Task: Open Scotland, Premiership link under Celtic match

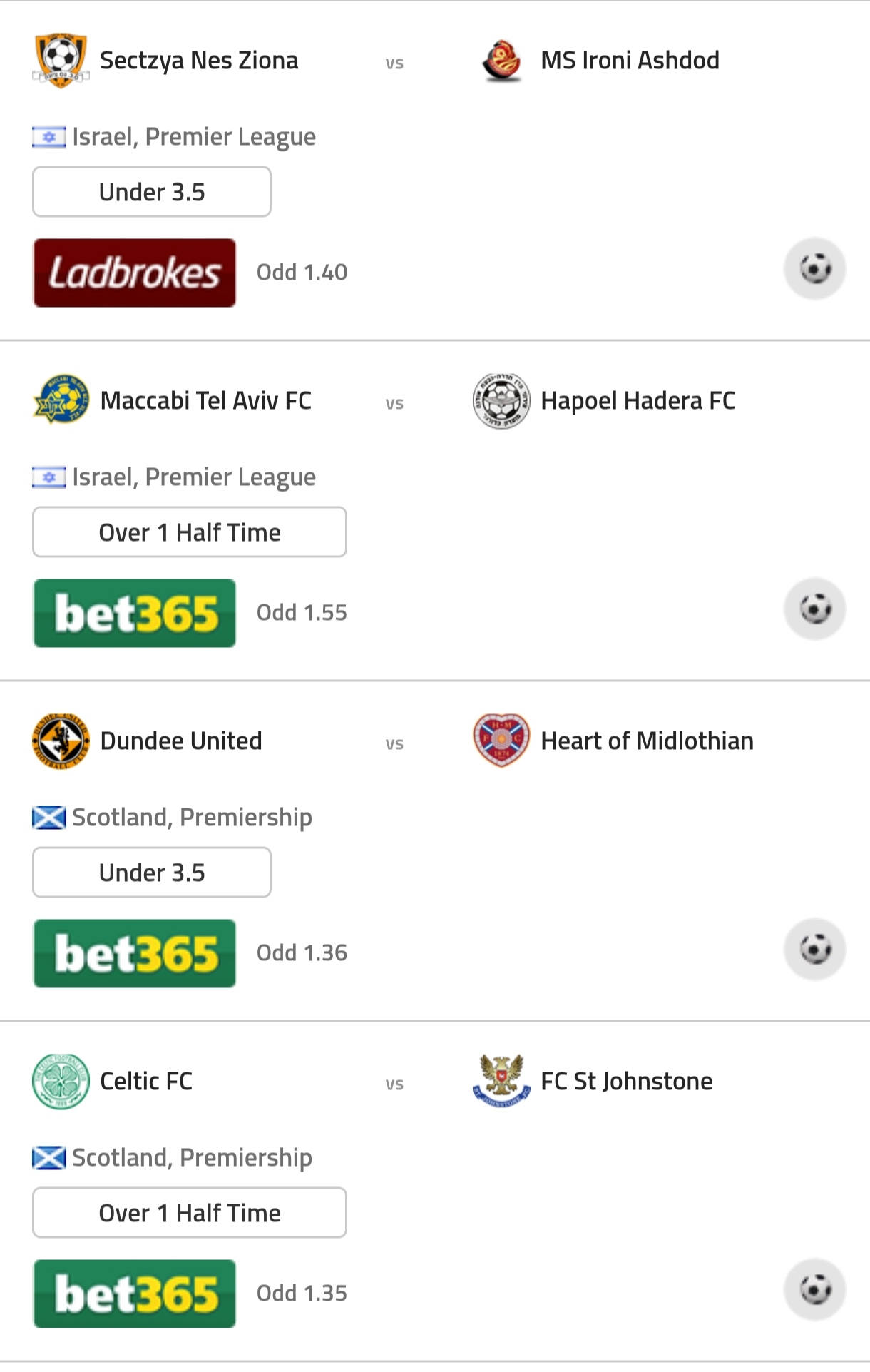Action: pyautogui.click(x=172, y=1157)
